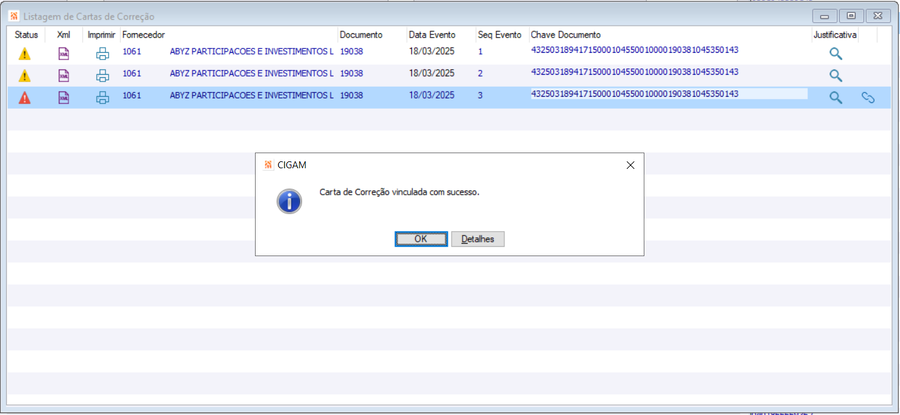Close the Listagem de Cartas de Correção window

point(878,15)
